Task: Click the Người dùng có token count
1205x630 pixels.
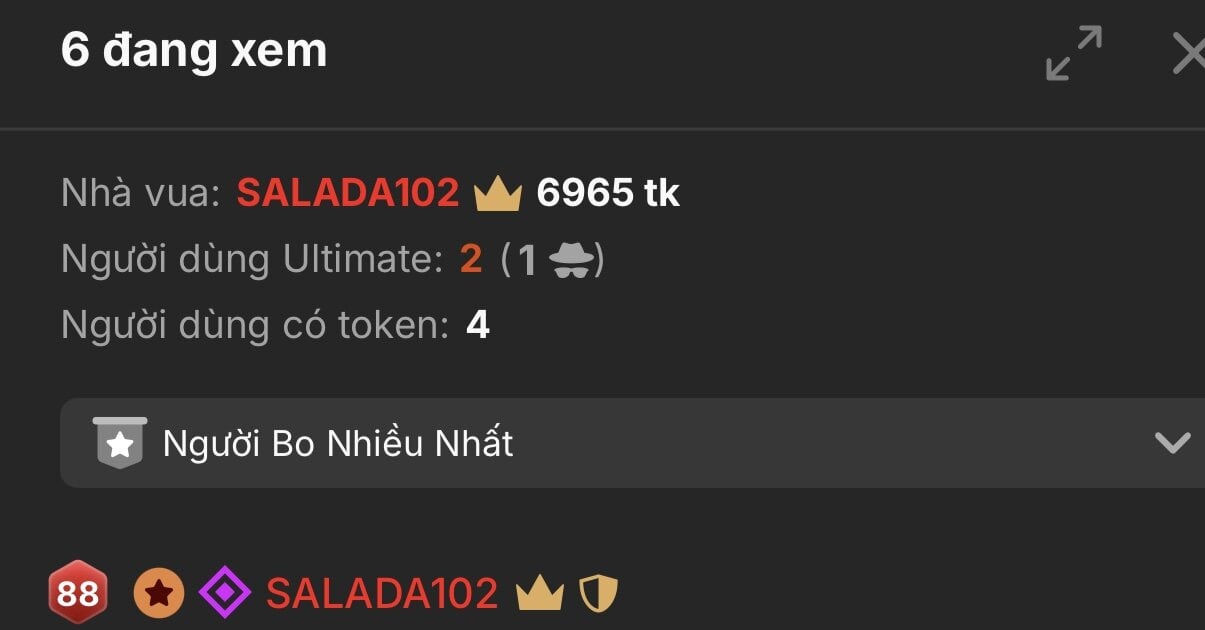Action: click(x=478, y=325)
